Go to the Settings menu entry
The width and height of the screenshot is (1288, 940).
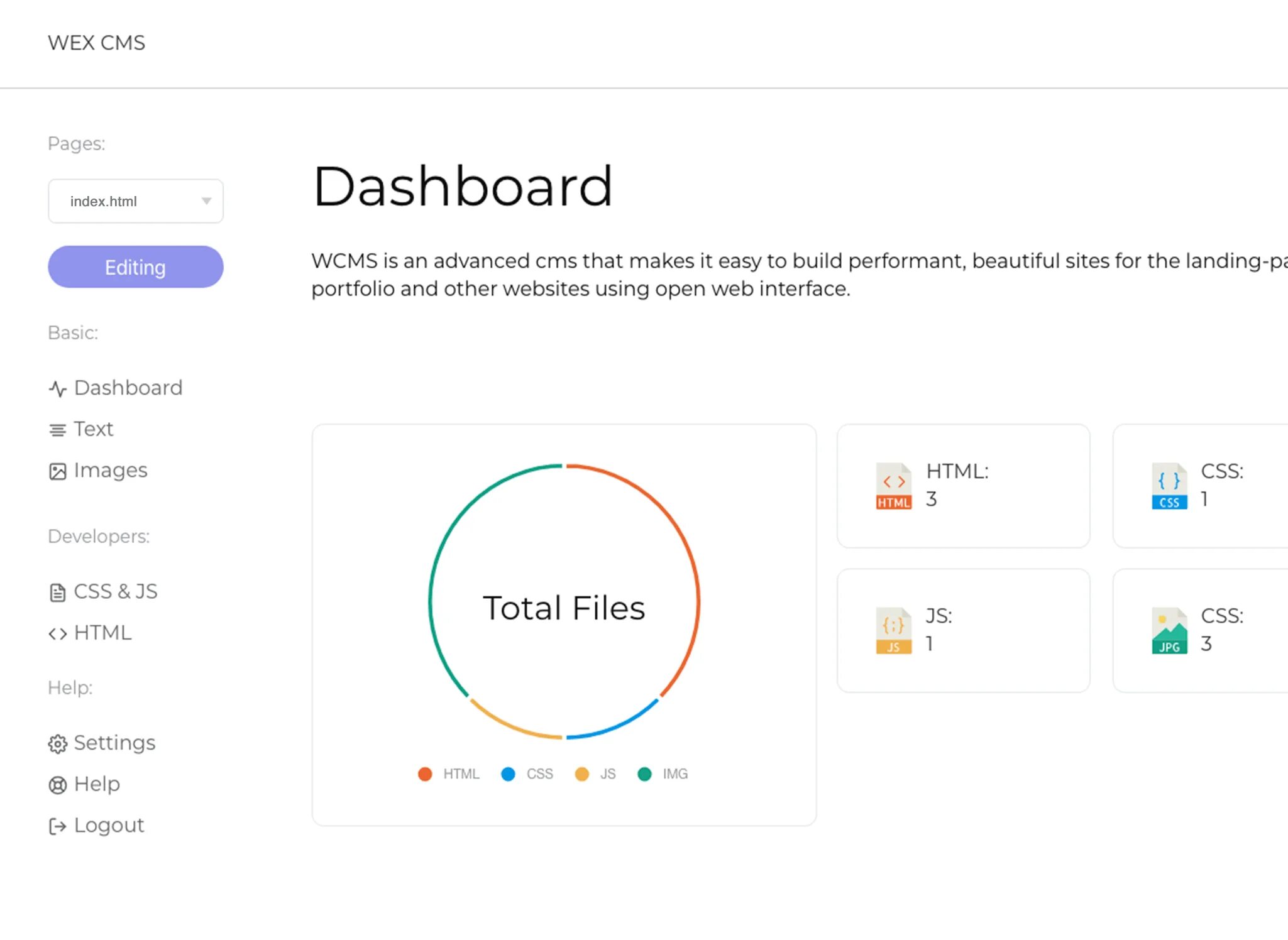pos(114,743)
